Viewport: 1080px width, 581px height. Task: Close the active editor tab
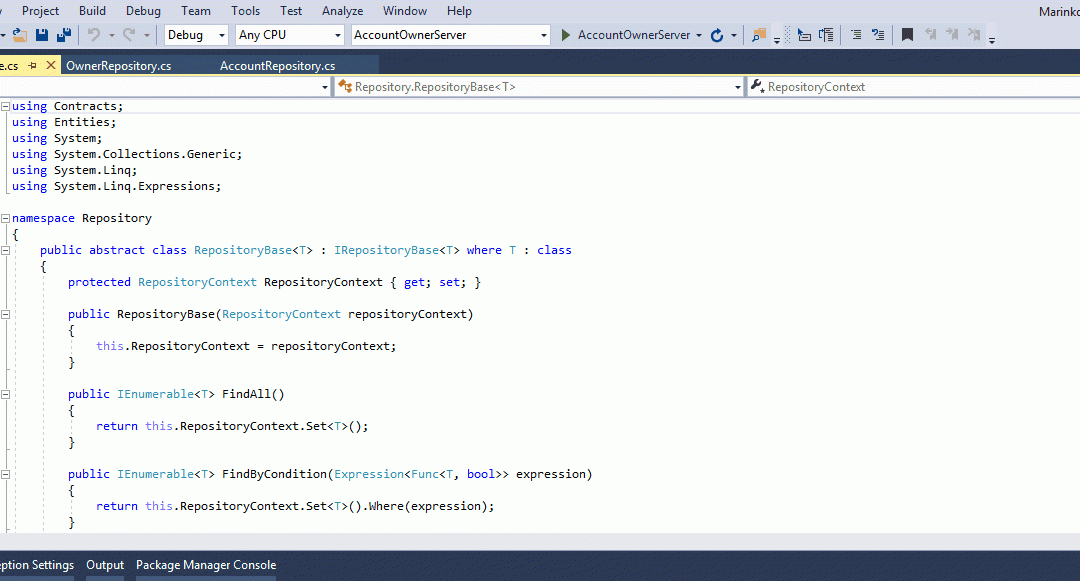click(x=49, y=66)
